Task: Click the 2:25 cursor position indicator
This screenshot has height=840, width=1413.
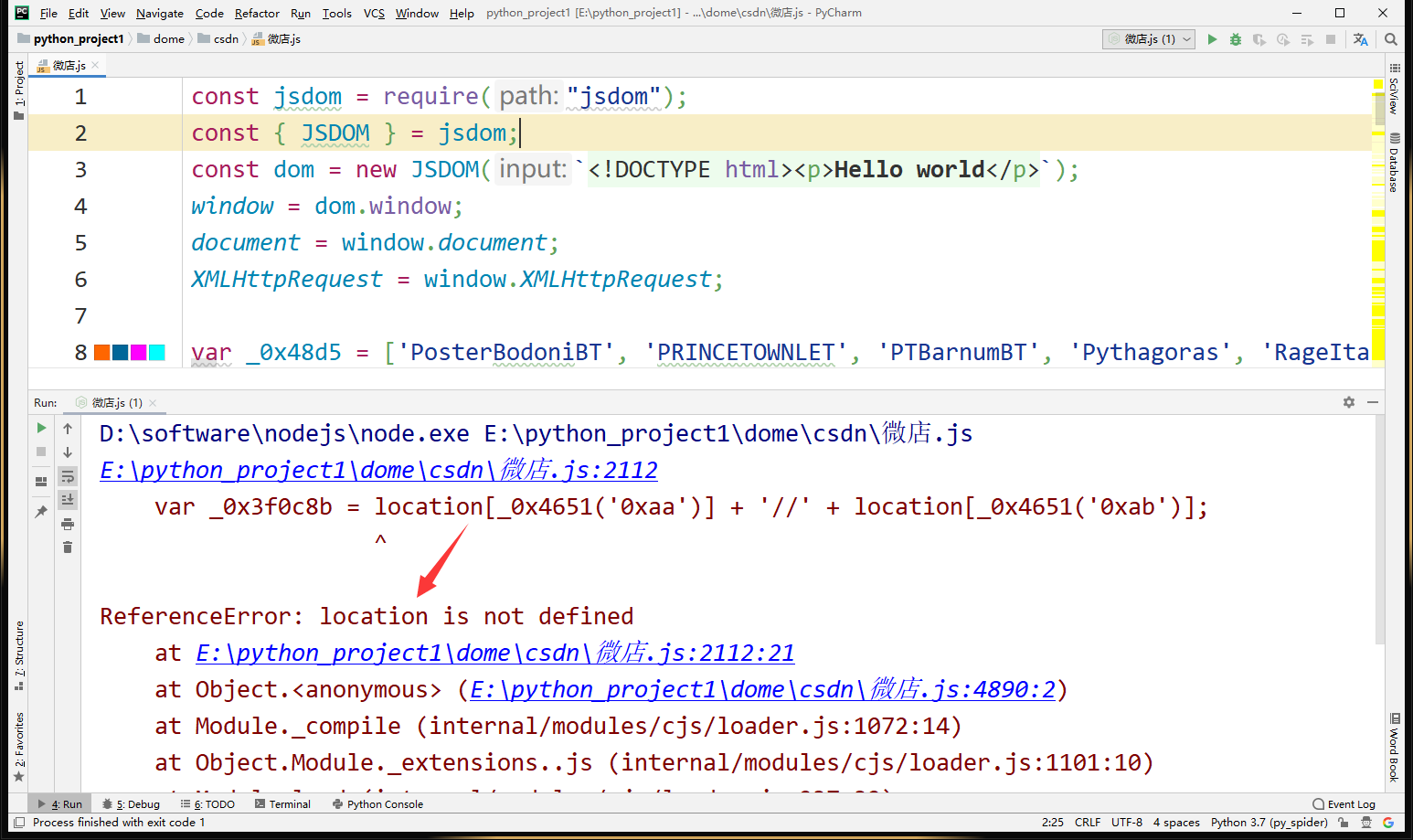Action: (x=1052, y=823)
